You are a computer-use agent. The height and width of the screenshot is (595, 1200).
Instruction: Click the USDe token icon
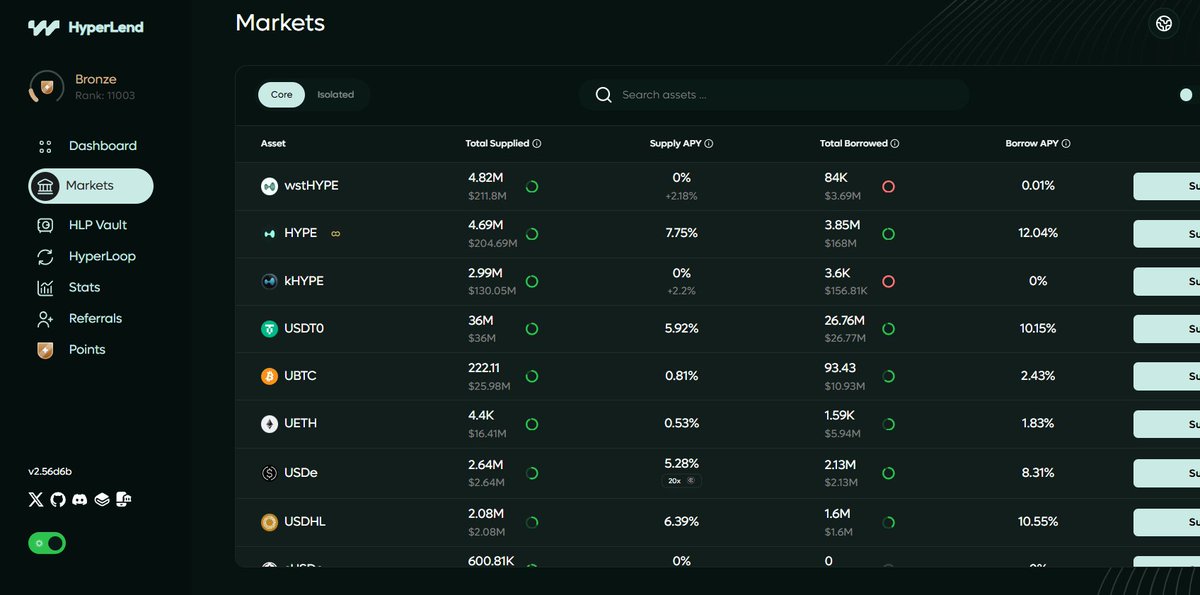pyautogui.click(x=269, y=473)
